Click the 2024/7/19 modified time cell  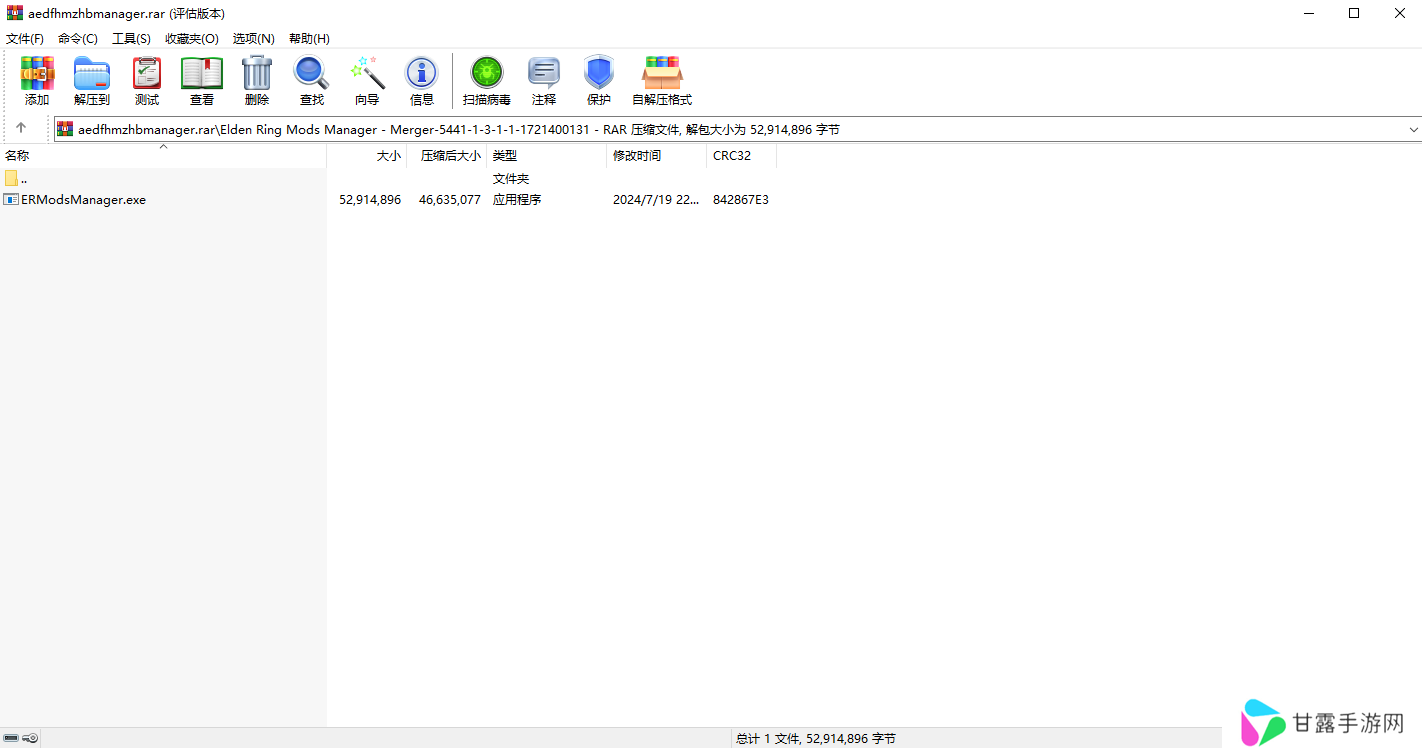656,199
